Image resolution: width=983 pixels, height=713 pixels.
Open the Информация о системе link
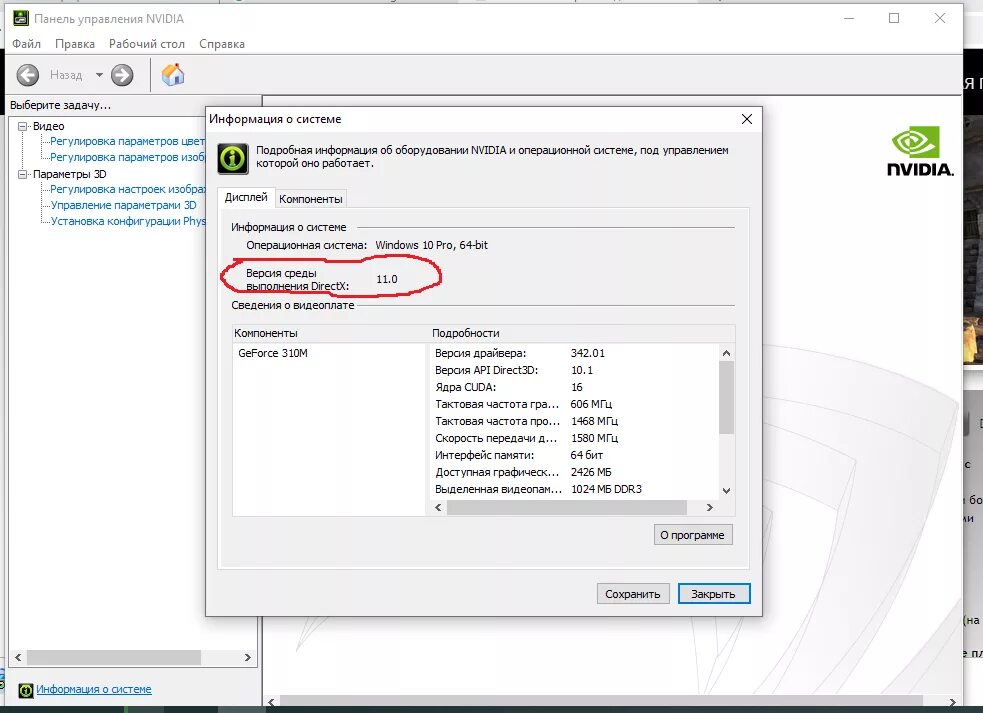93,689
